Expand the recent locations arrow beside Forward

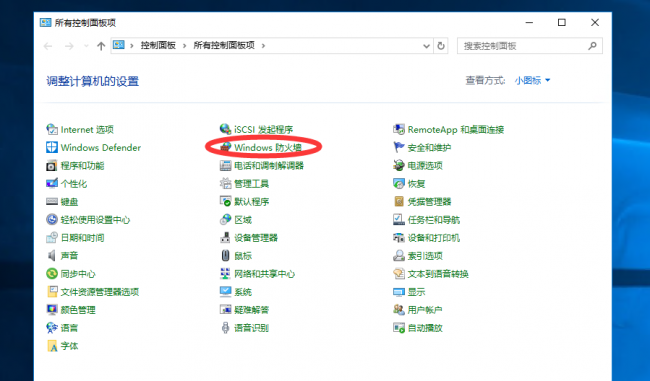[x=86, y=46]
